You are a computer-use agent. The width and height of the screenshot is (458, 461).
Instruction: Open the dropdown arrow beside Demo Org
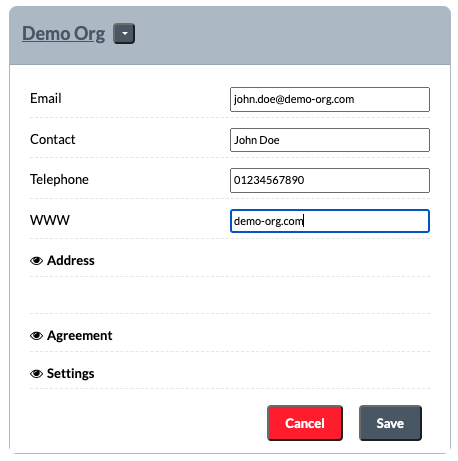tap(124, 34)
